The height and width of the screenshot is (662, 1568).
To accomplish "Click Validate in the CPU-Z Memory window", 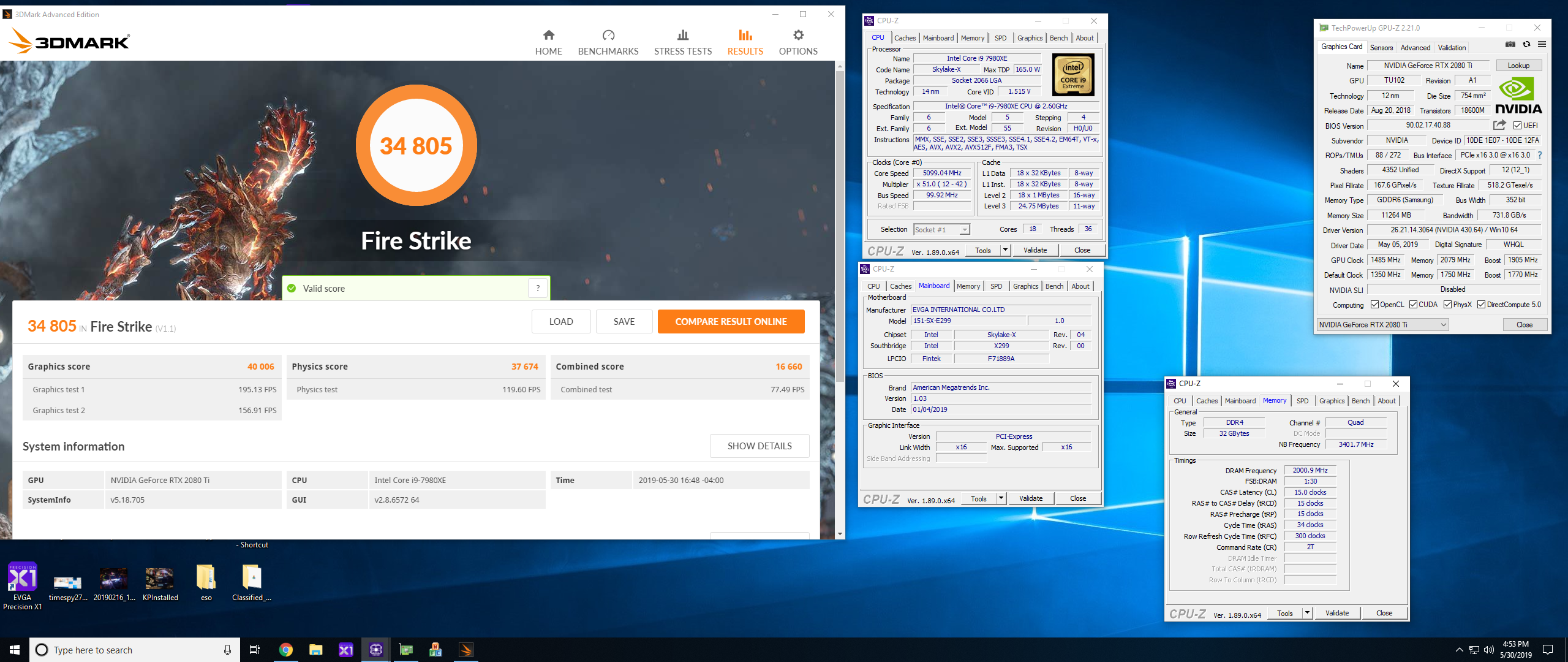I will pos(1337,613).
